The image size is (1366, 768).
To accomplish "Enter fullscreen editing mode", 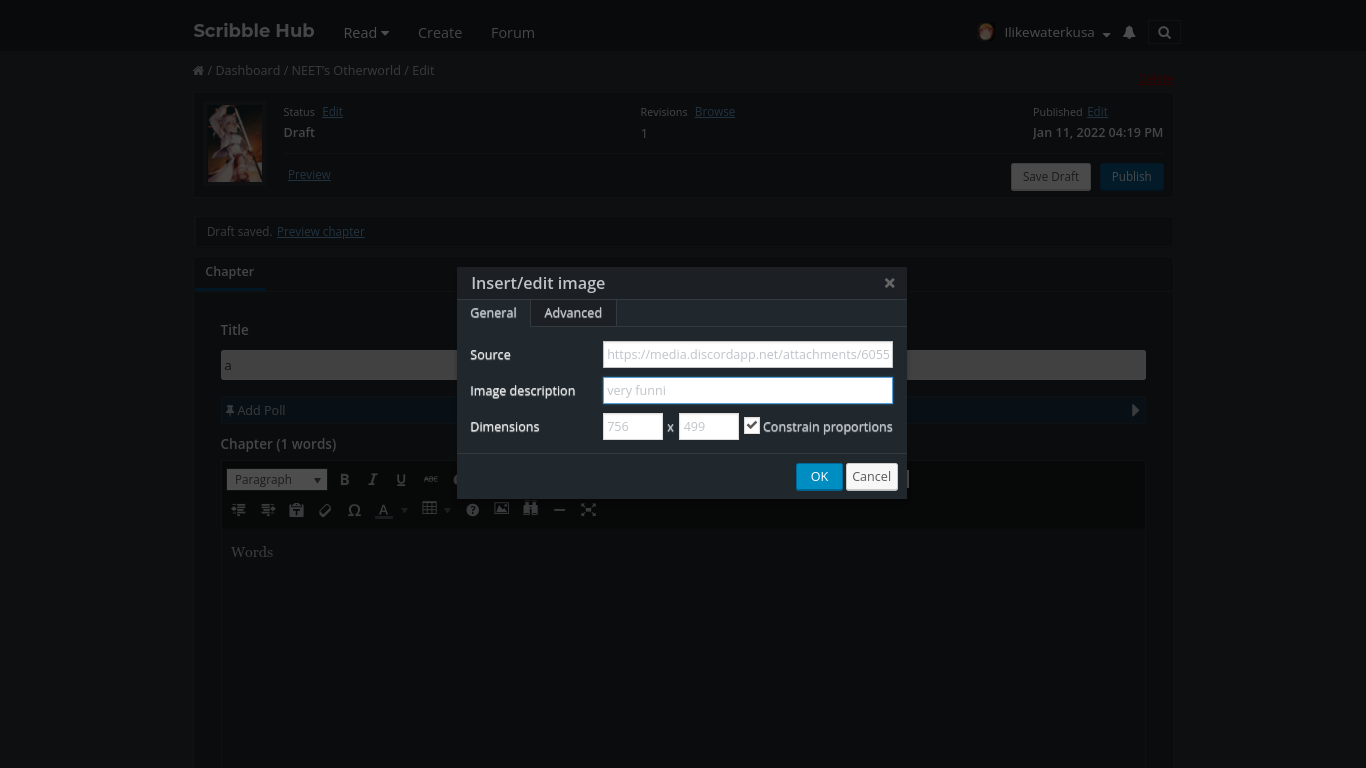I will (x=588, y=510).
